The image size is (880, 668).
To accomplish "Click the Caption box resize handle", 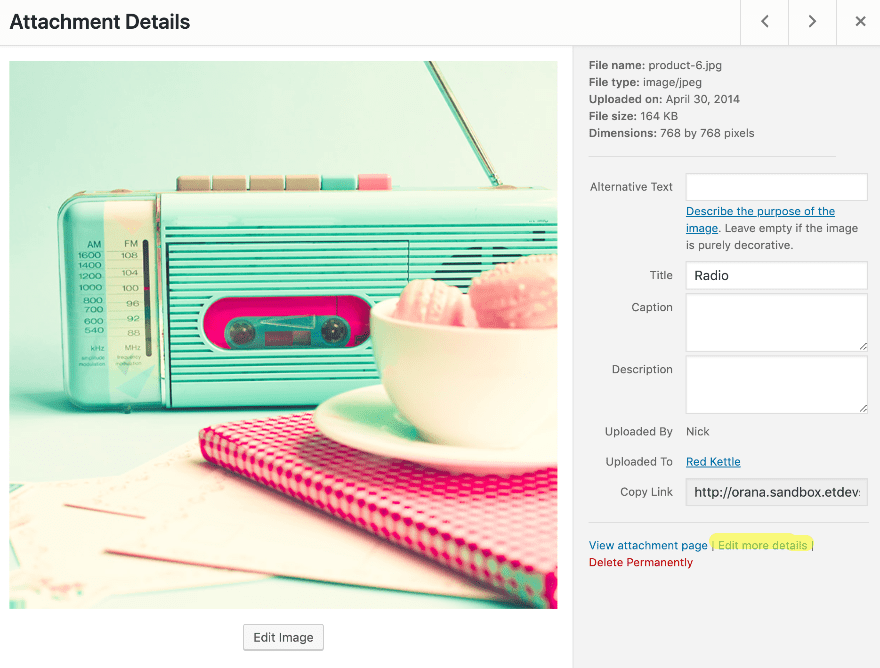I will [862, 346].
